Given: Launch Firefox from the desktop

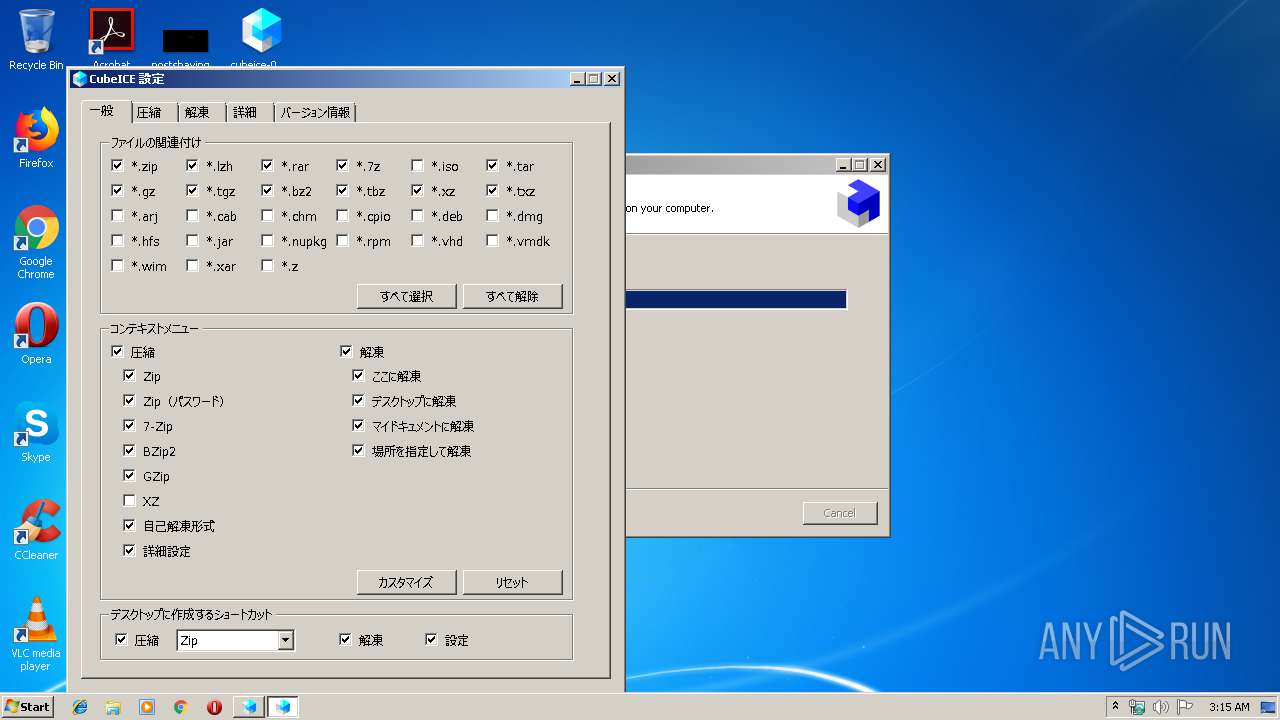Looking at the screenshot, I should 36,138.
